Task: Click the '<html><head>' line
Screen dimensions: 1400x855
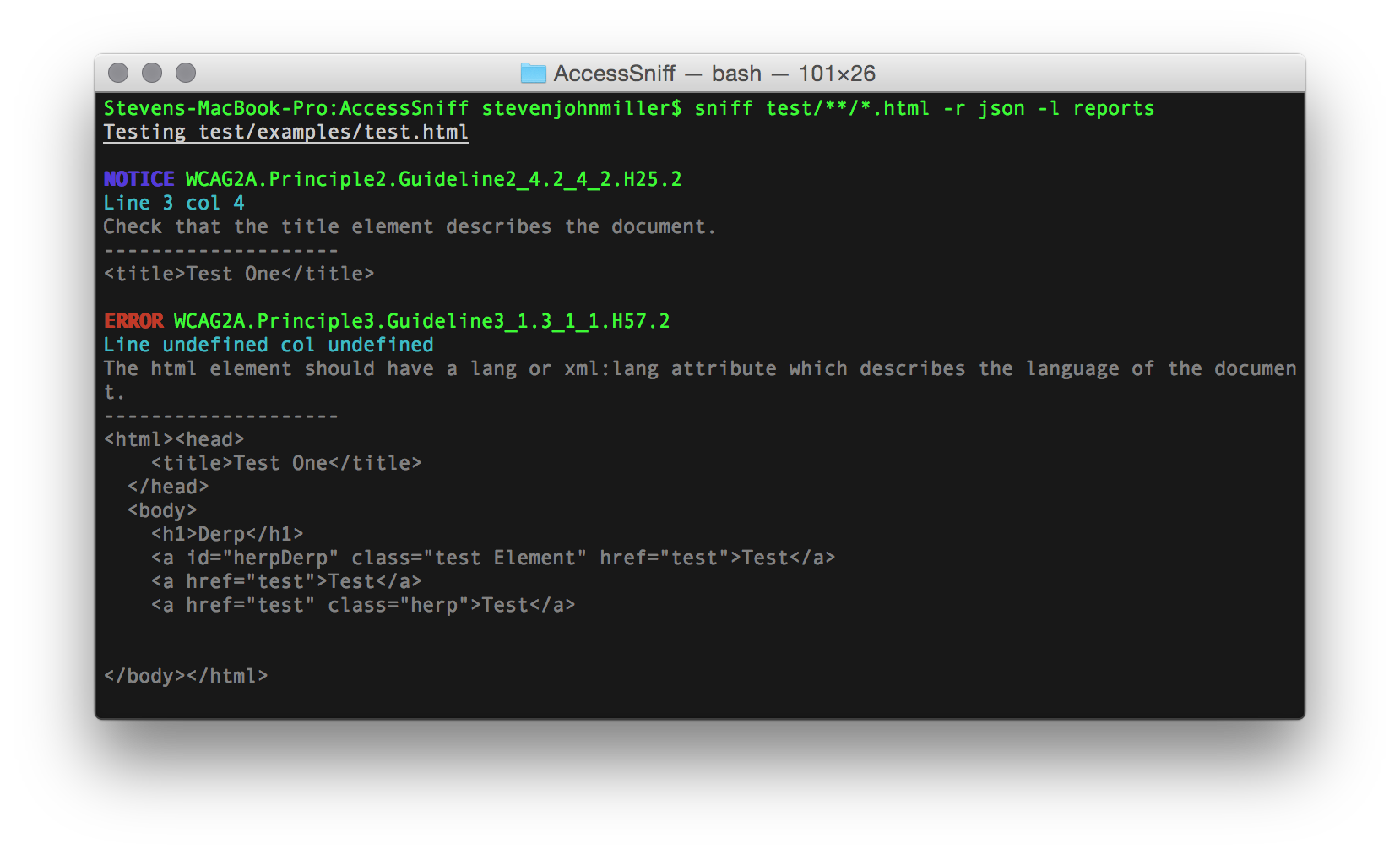Action: (174, 439)
